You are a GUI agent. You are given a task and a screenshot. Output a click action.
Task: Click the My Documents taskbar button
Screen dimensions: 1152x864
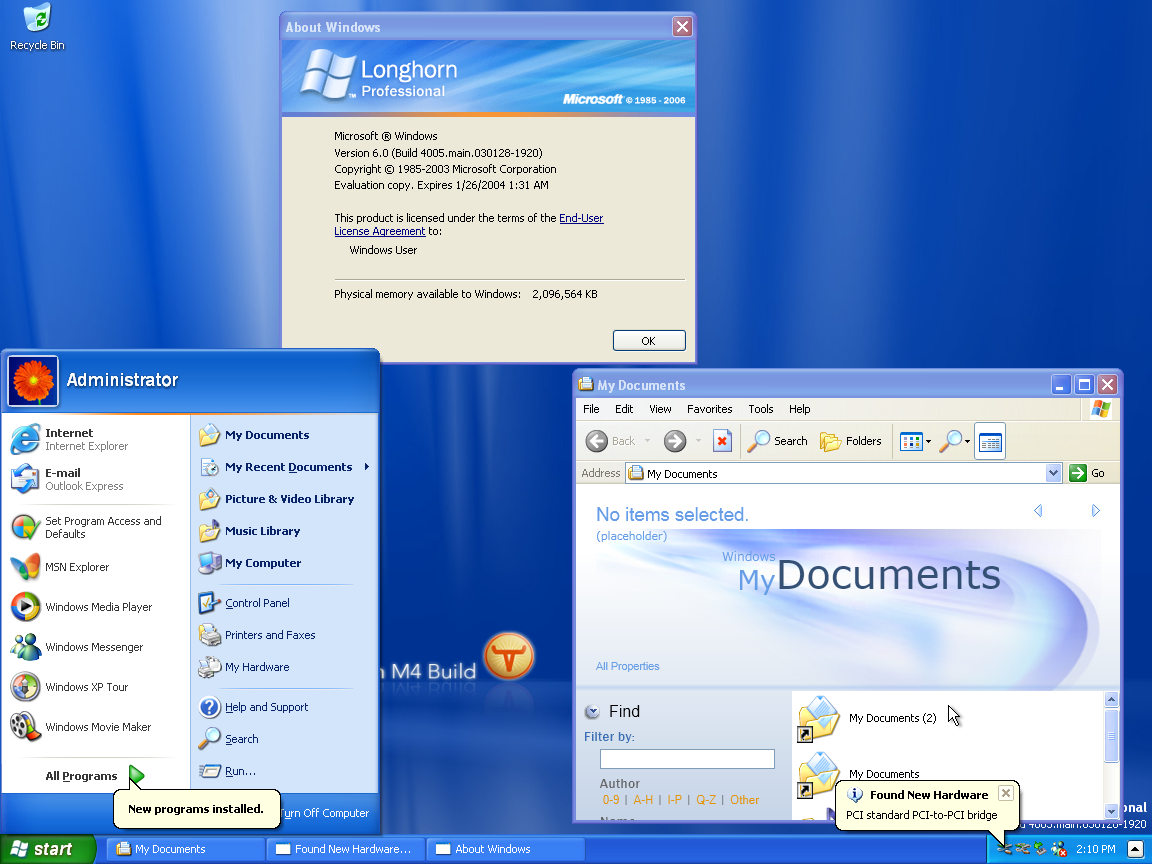pos(185,849)
